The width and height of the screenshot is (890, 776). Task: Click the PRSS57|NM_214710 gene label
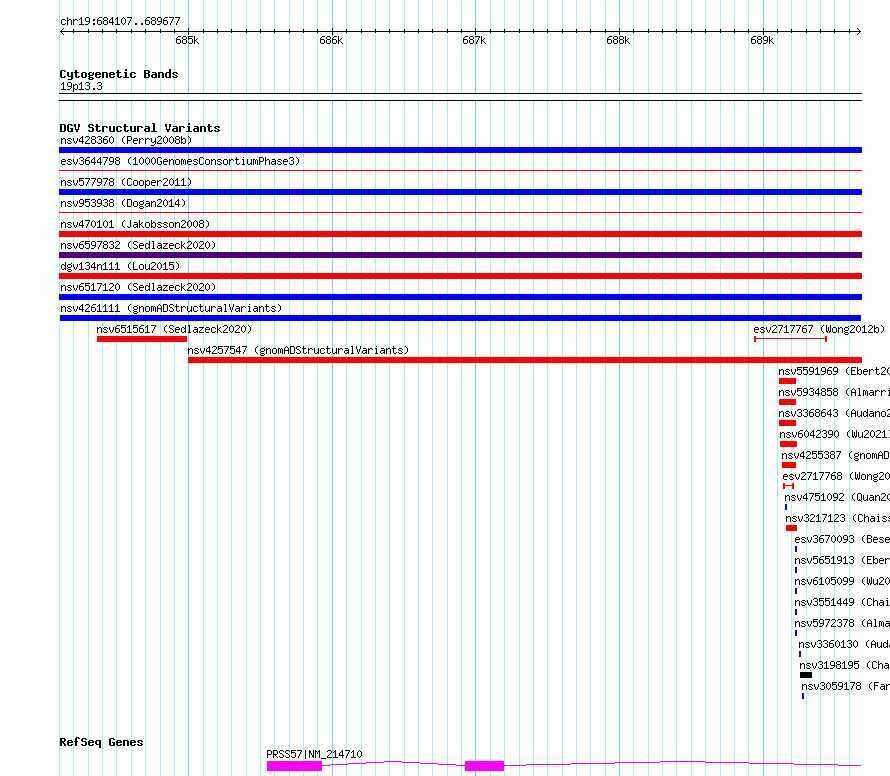click(x=314, y=754)
